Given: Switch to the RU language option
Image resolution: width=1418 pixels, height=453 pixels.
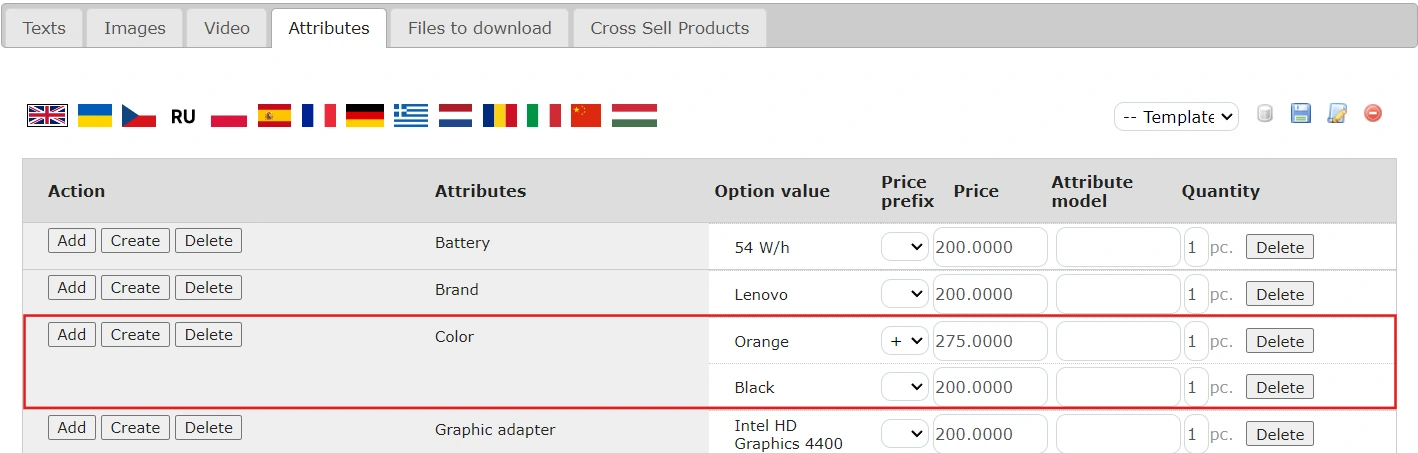Looking at the screenshot, I should [183, 117].
